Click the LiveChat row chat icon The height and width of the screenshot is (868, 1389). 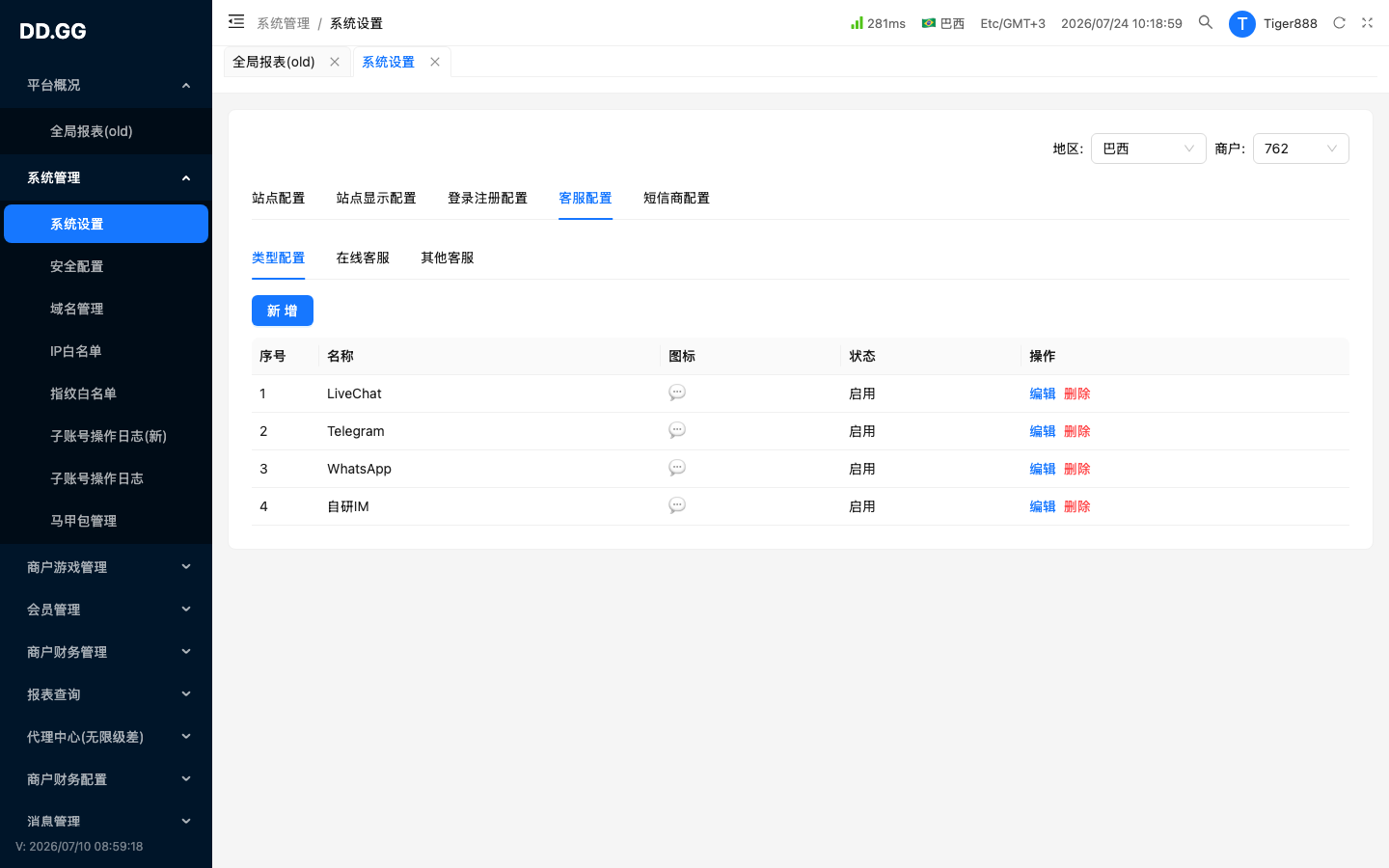click(x=677, y=393)
